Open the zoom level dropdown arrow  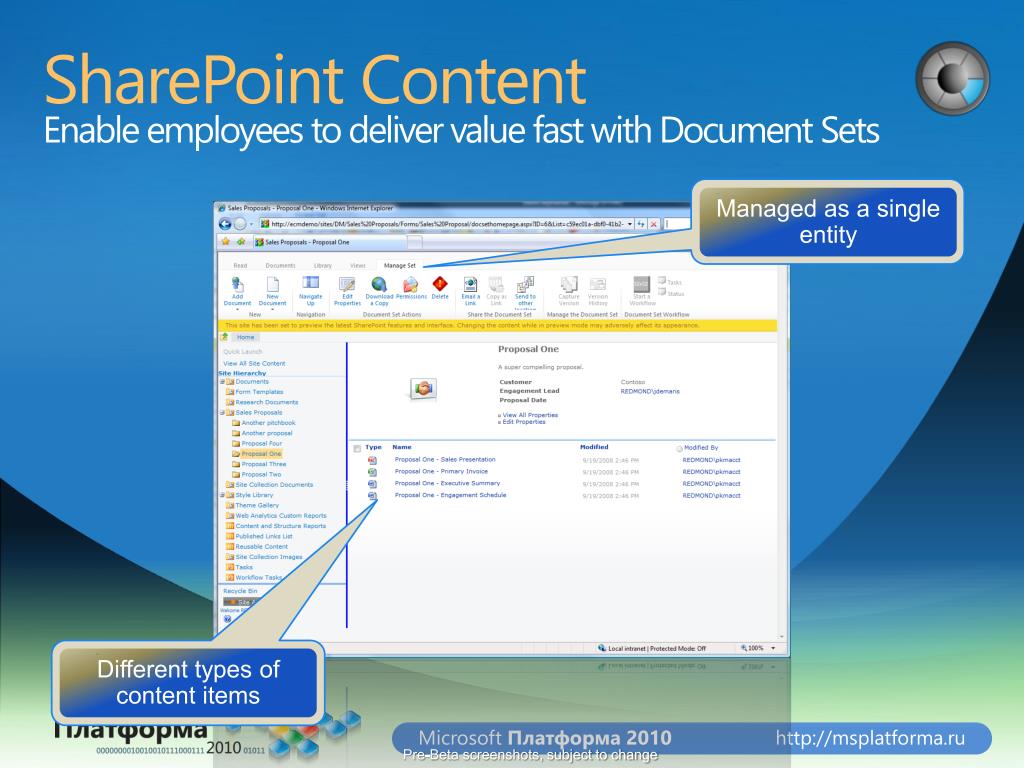click(x=773, y=648)
